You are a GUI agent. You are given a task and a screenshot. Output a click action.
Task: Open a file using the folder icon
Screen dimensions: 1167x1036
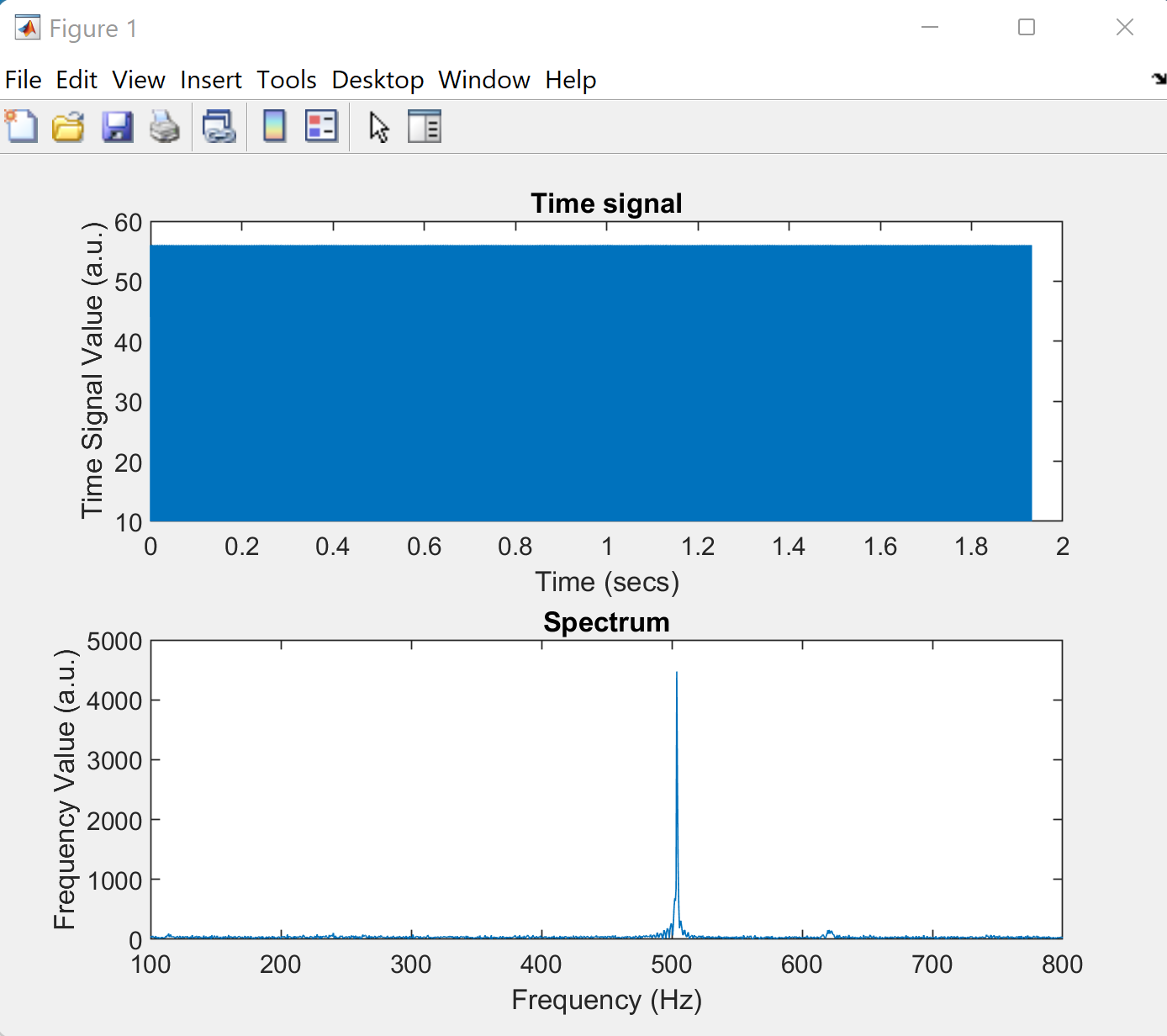(x=68, y=127)
